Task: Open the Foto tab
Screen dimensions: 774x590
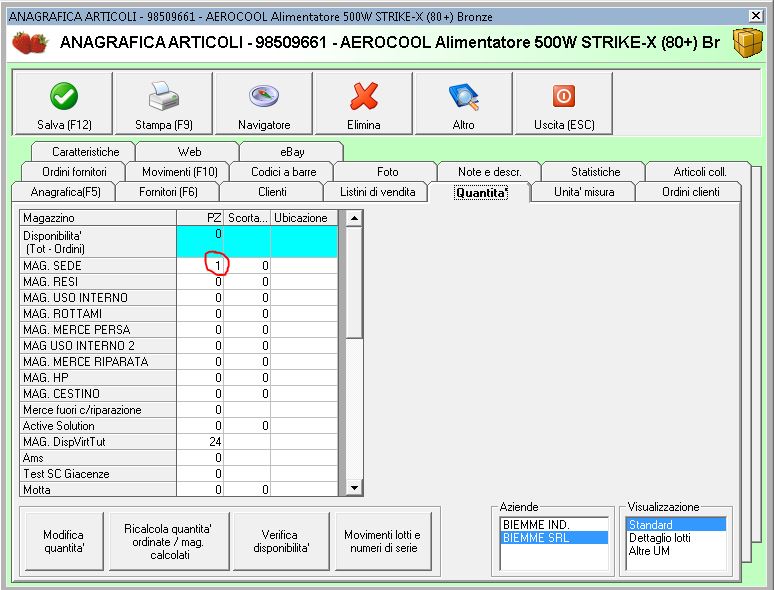Action: click(387, 172)
